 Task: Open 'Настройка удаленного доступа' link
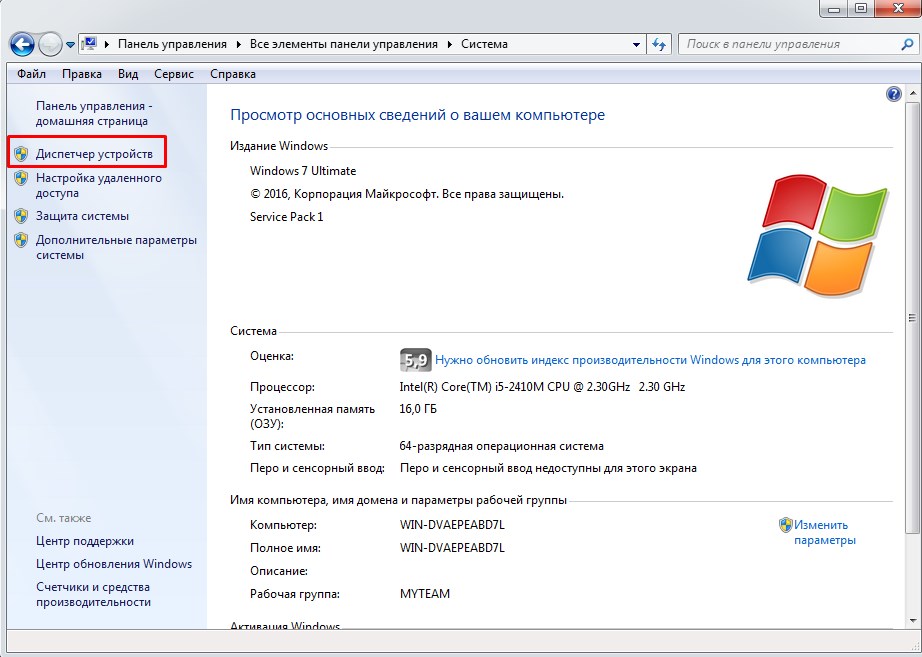pyautogui.click(x=99, y=185)
